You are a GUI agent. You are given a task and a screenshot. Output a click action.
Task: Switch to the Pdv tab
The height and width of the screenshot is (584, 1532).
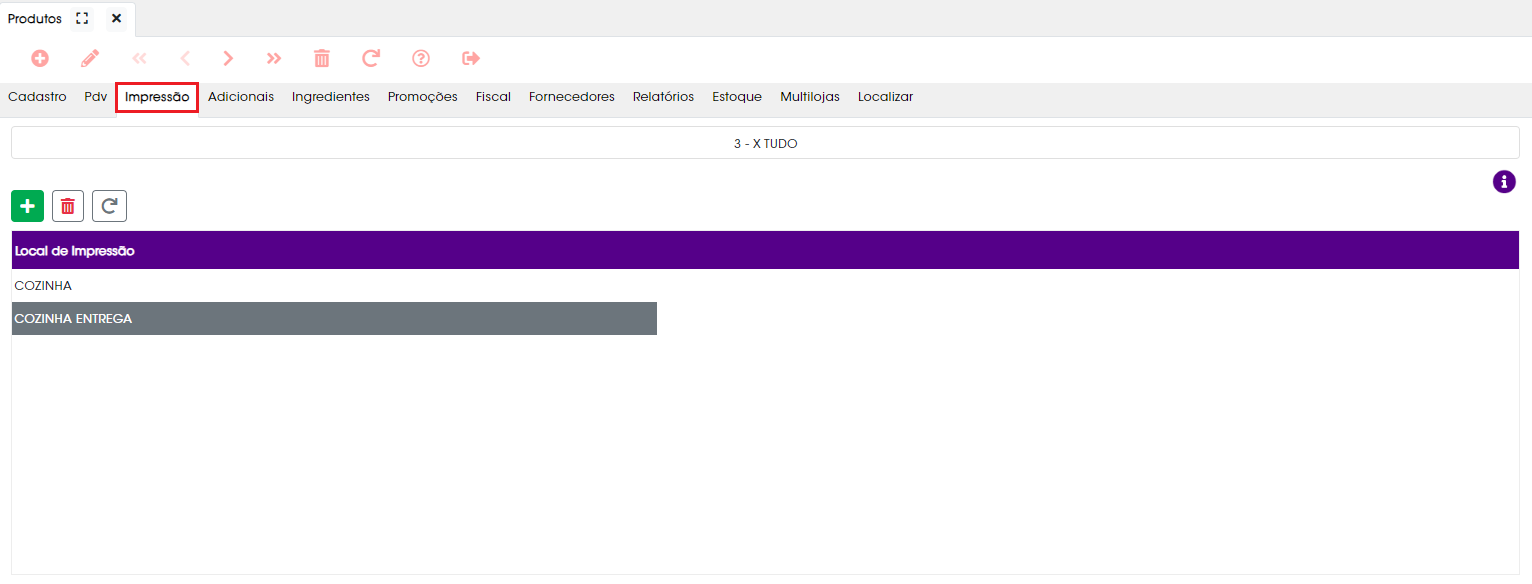96,97
